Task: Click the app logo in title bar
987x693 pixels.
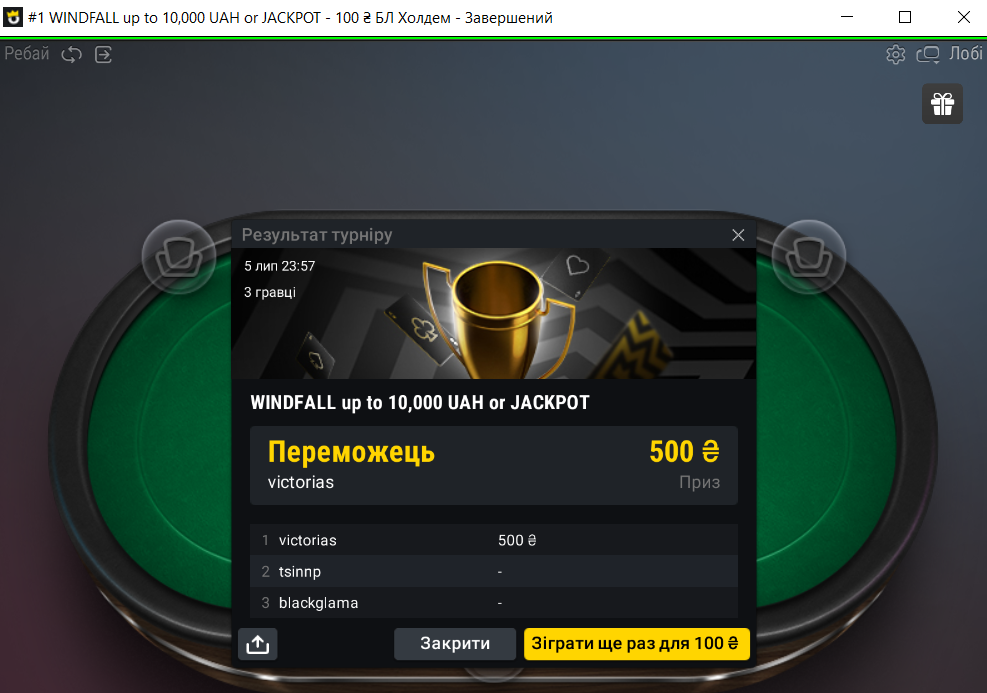Action: point(13,17)
